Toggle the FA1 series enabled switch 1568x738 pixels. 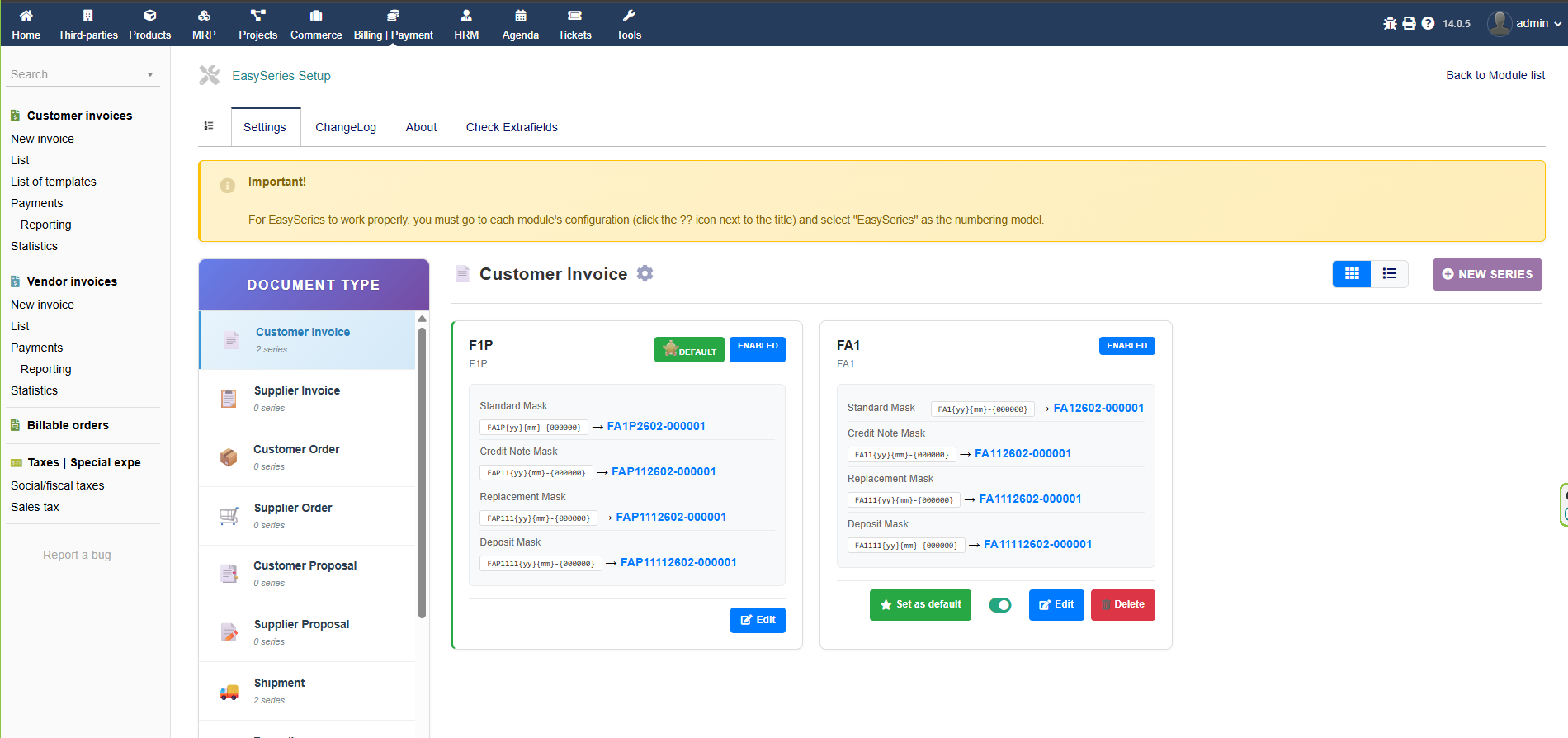[x=999, y=605]
